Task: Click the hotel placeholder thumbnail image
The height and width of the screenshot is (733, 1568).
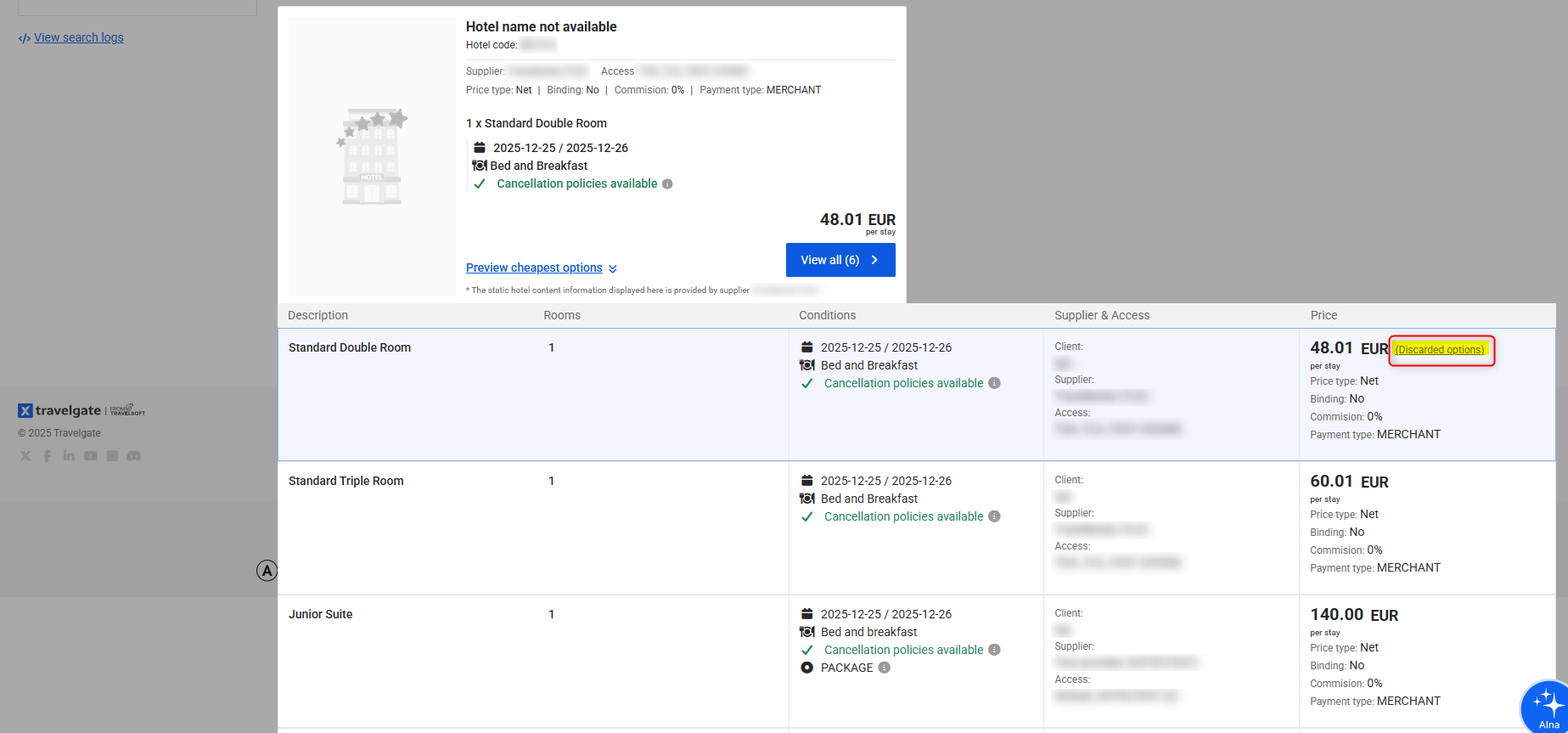Action: click(372, 157)
